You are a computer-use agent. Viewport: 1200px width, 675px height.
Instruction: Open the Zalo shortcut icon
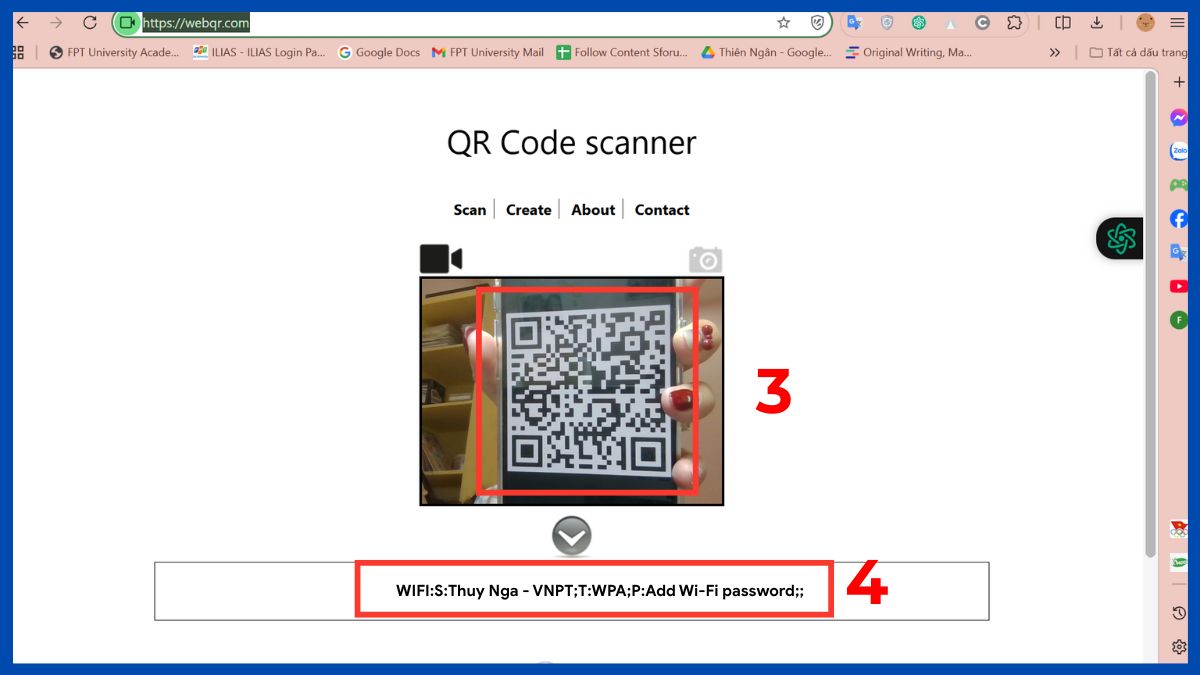tap(1178, 151)
